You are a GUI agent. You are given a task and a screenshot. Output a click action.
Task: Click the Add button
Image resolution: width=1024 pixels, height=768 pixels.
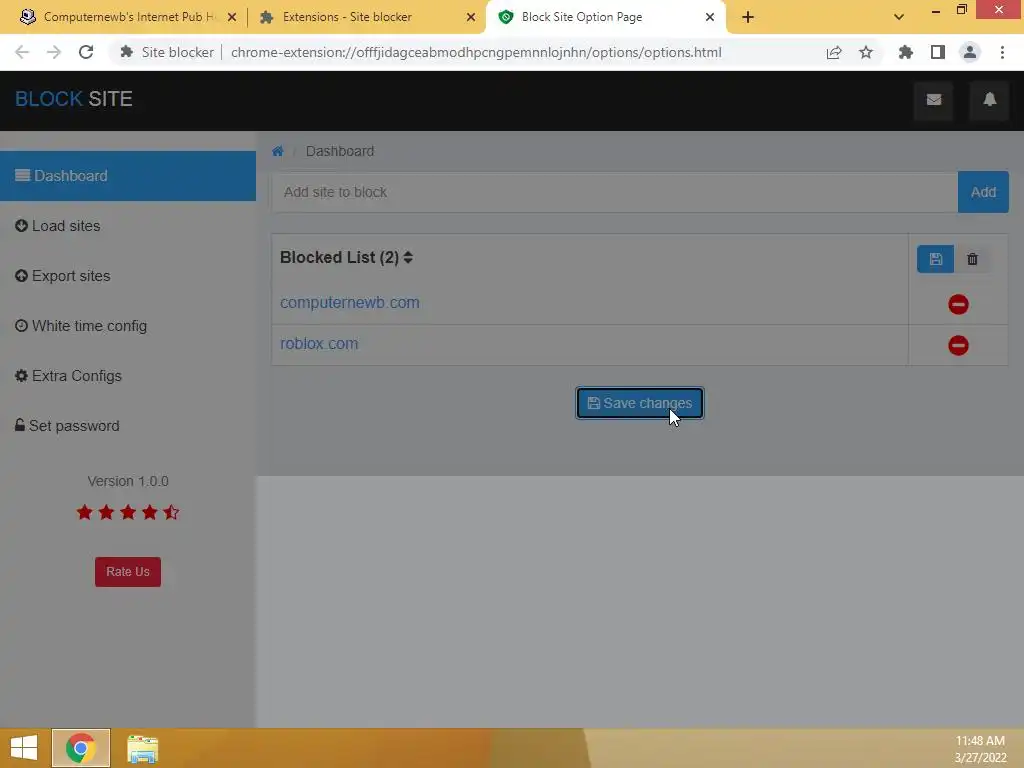pyautogui.click(x=983, y=192)
